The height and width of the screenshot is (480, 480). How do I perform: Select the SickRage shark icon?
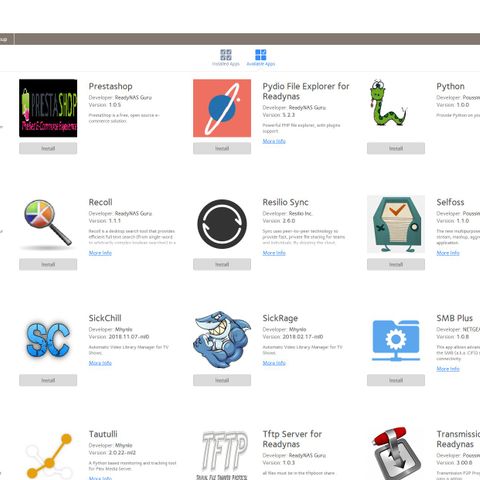click(222, 340)
